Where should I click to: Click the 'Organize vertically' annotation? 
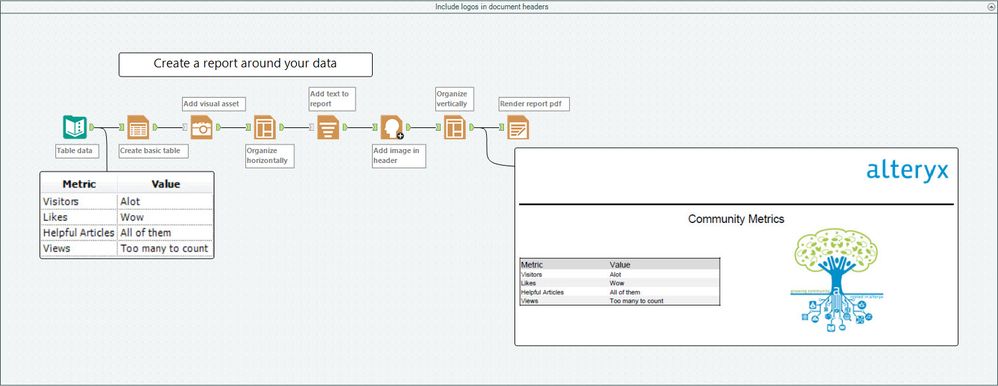tap(454, 98)
